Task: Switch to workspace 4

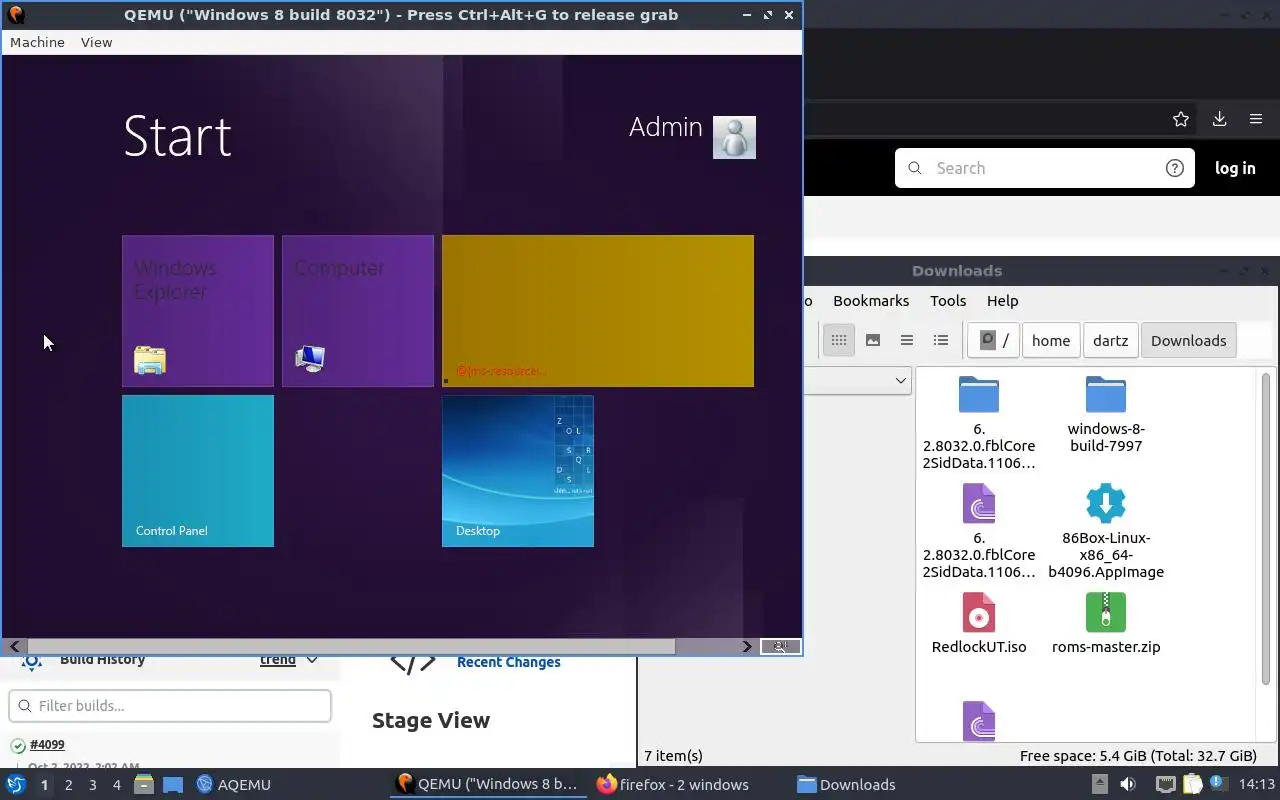Action: coord(116,785)
